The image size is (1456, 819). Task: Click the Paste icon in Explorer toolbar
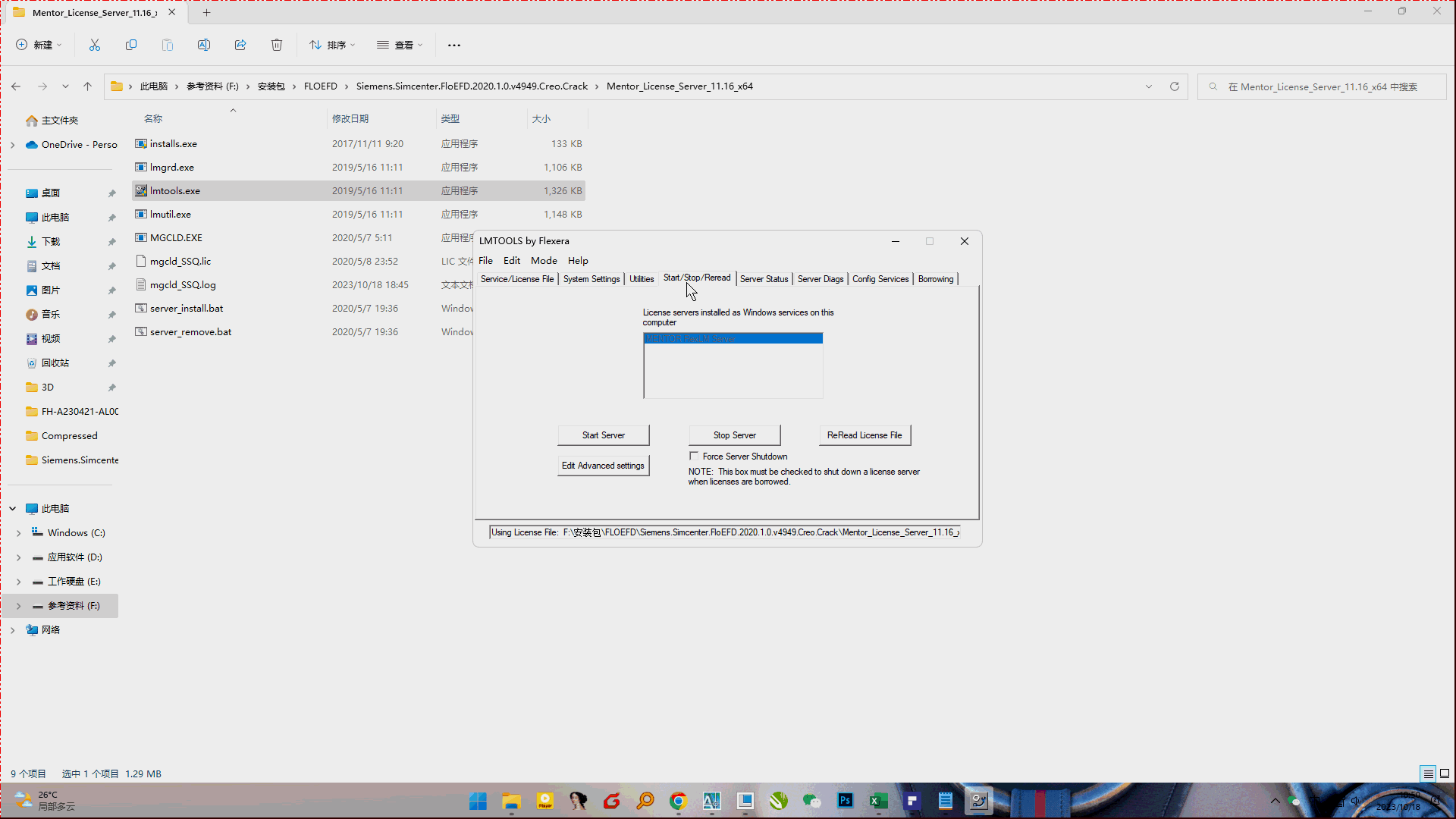pos(168,45)
